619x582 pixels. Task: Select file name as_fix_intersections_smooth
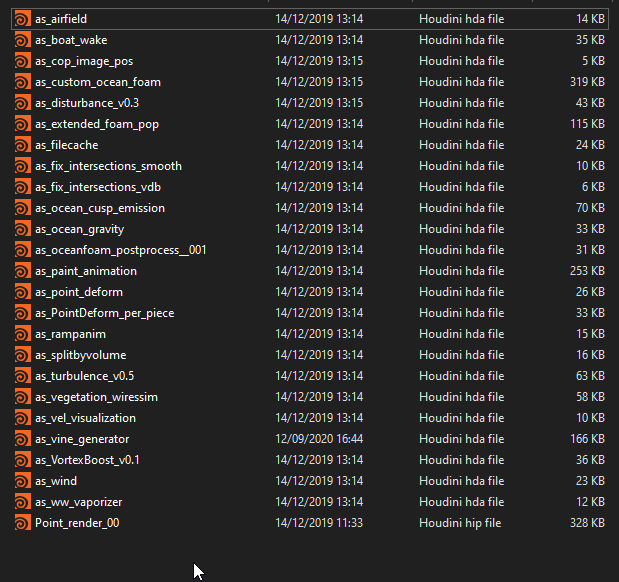coord(108,166)
